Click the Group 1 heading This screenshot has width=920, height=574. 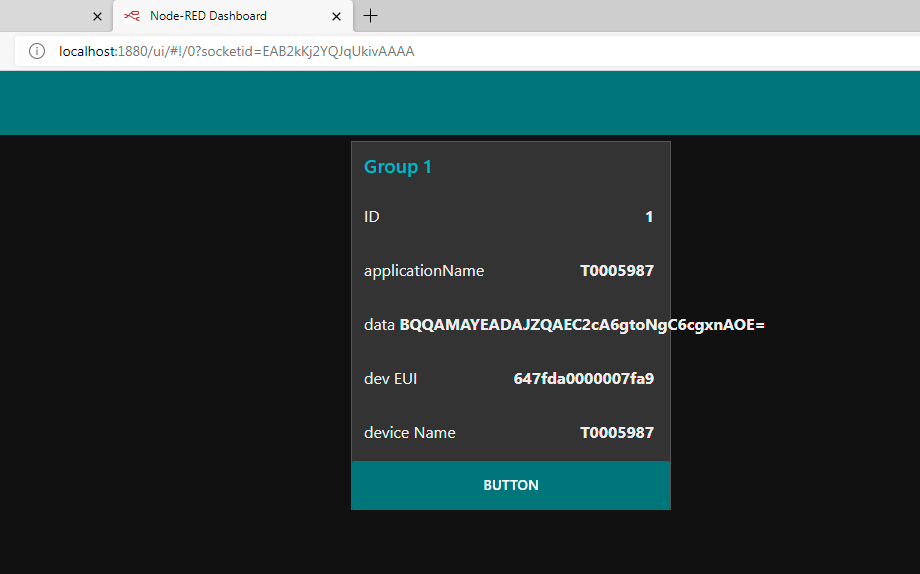398,167
